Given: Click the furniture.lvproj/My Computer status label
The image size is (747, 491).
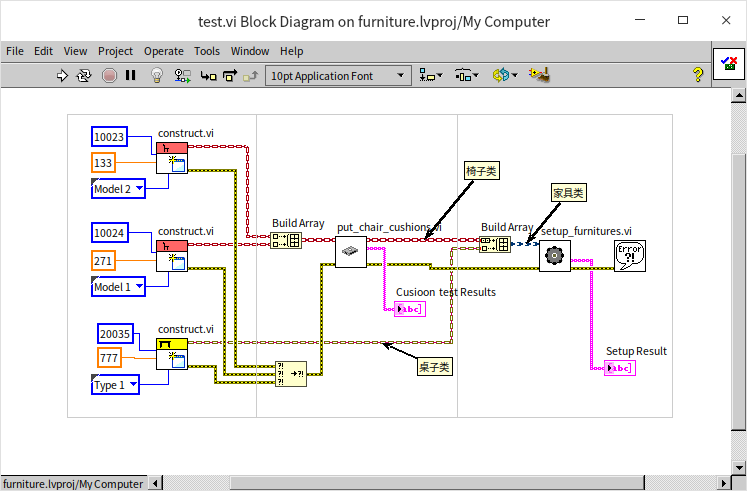Looking at the screenshot, I should point(73,484).
